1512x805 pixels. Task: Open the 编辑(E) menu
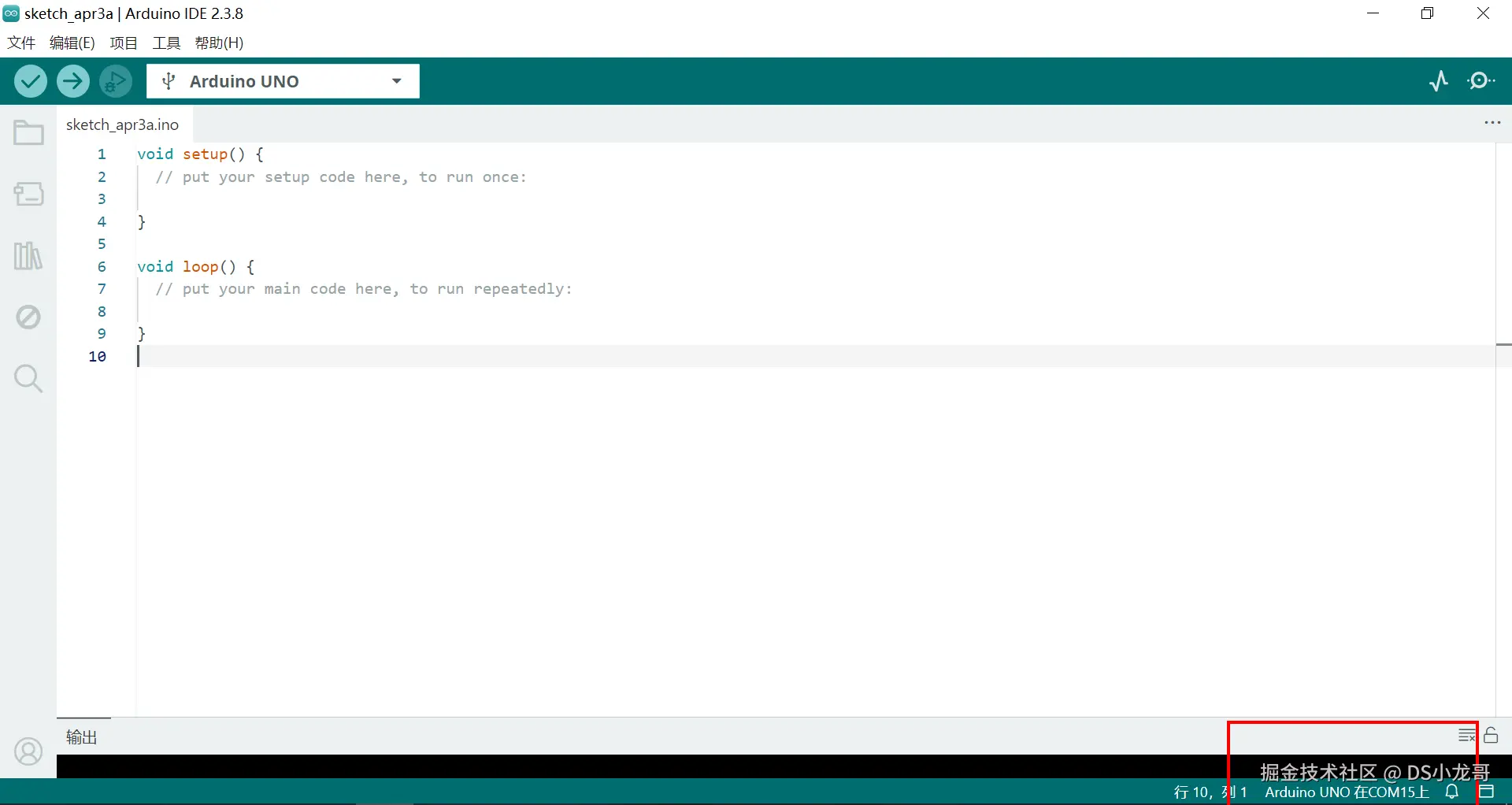(72, 43)
